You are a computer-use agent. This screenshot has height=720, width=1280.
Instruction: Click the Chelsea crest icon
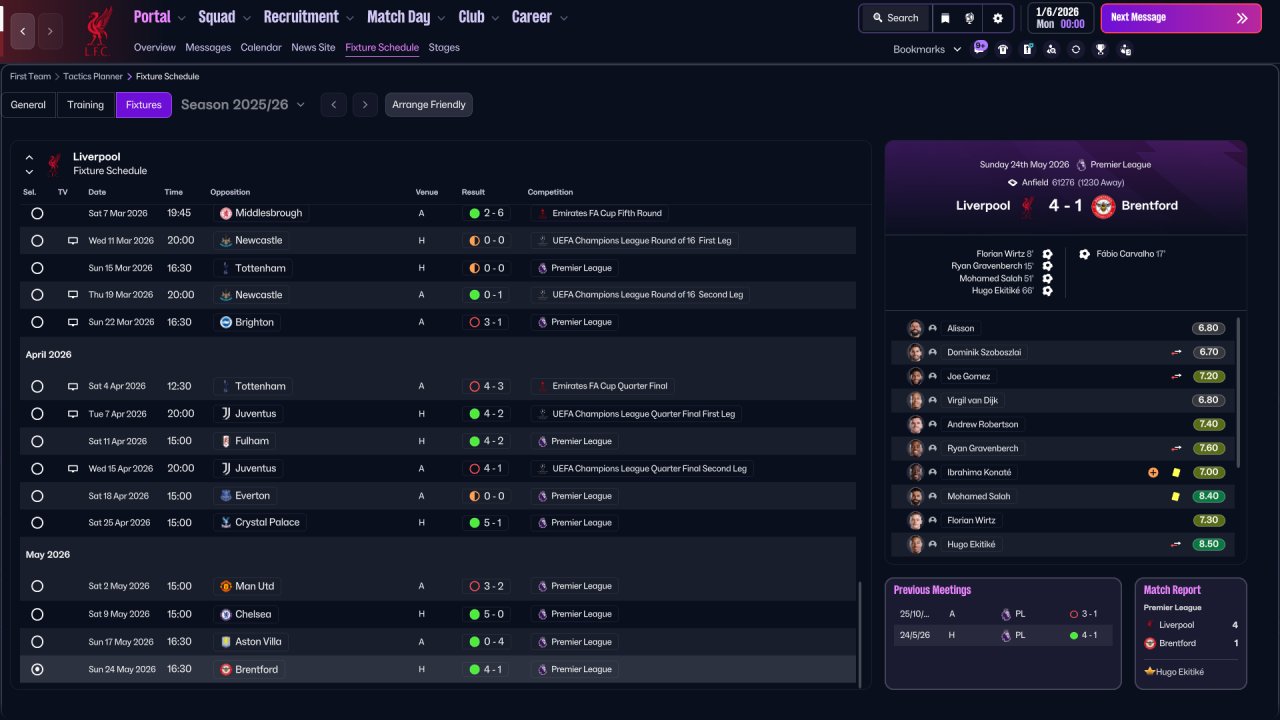(x=226, y=615)
